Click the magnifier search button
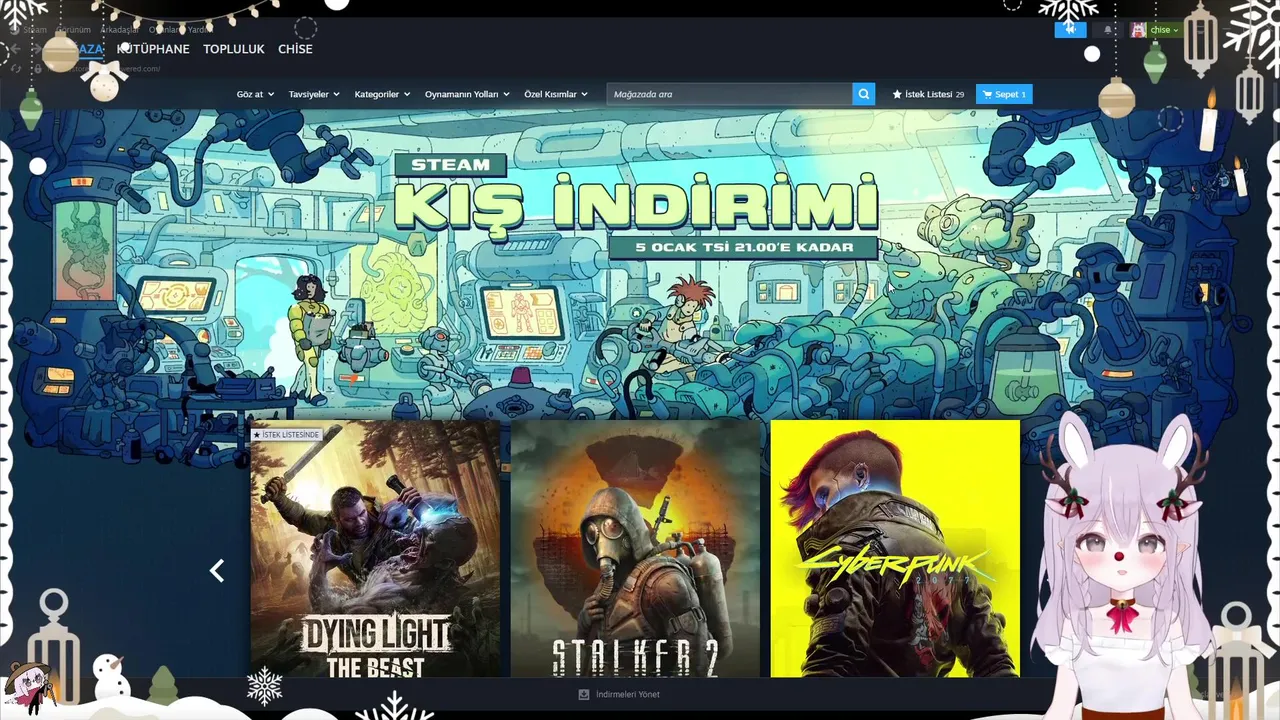The image size is (1280, 720). coord(864,94)
